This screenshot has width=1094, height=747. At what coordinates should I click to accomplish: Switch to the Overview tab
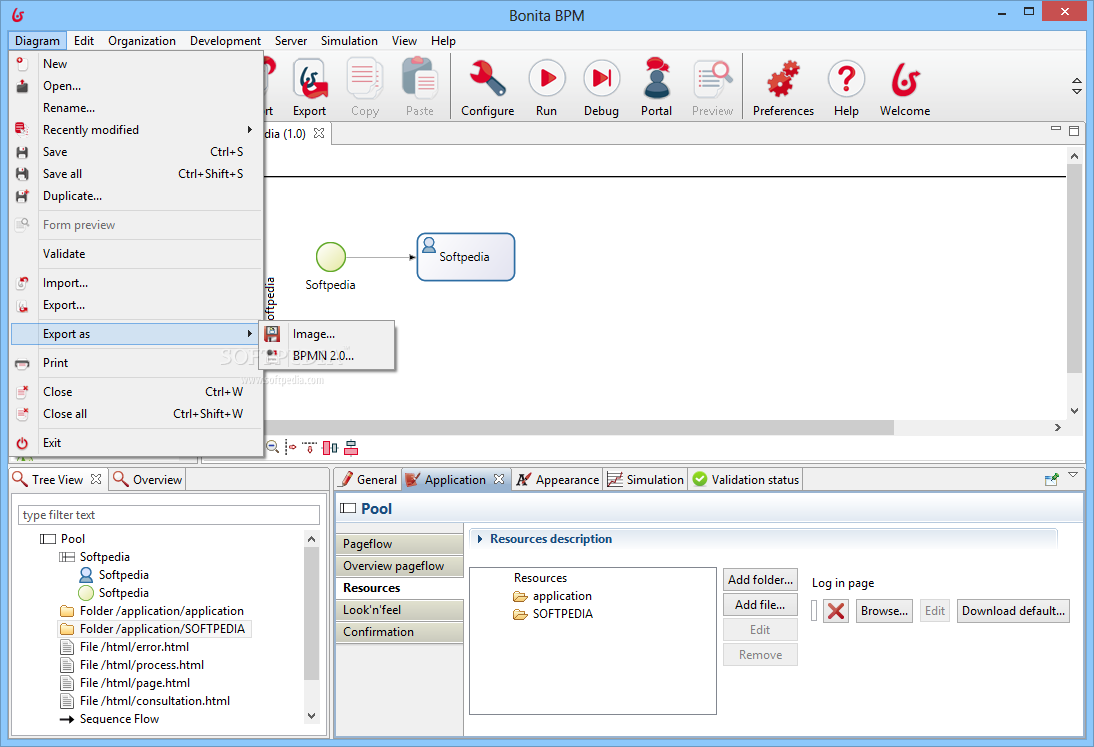148,479
